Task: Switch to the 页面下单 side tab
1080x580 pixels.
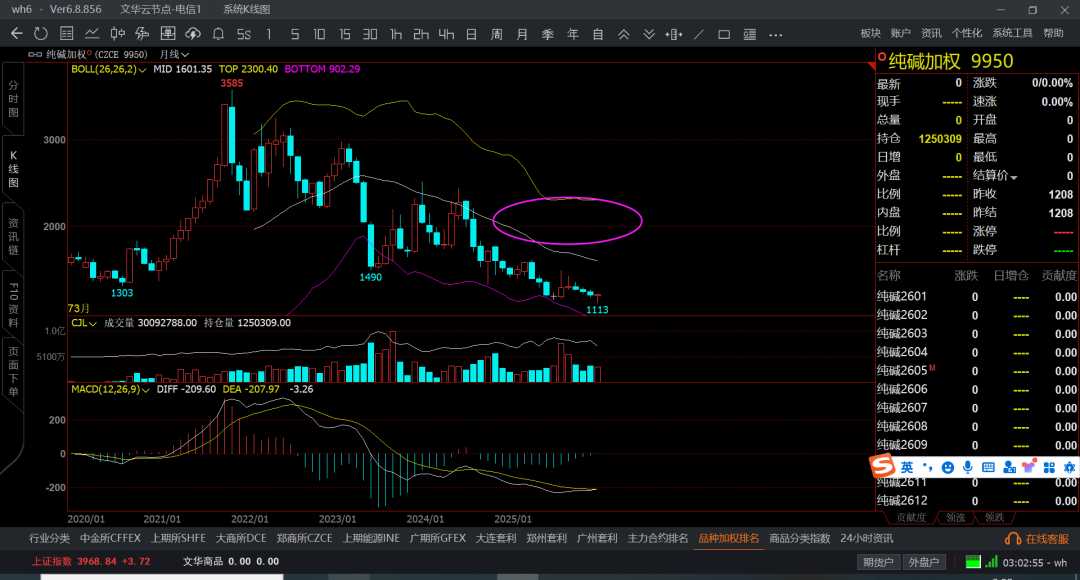Action: [13, 372]
